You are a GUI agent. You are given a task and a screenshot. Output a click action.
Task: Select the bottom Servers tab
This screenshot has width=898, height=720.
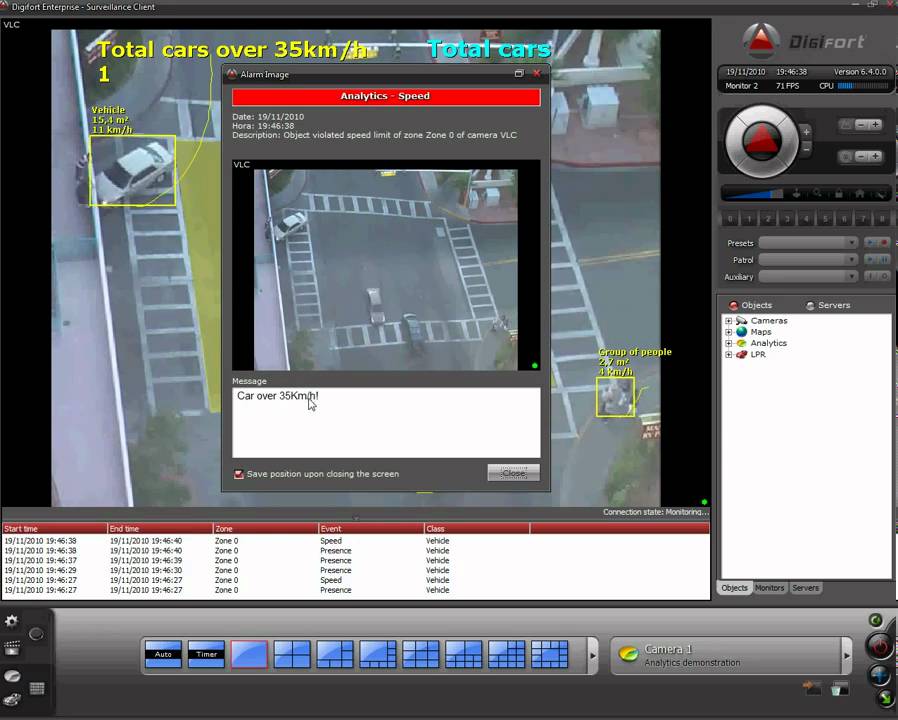point(805,588)
